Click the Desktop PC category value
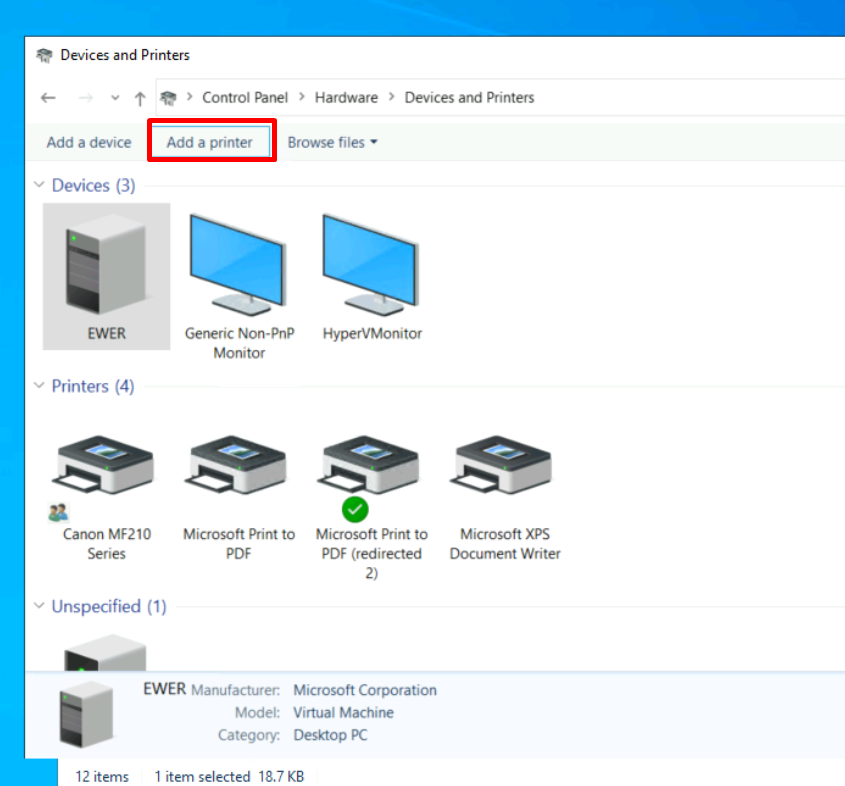The image size is (845, 786). (330, 735)
